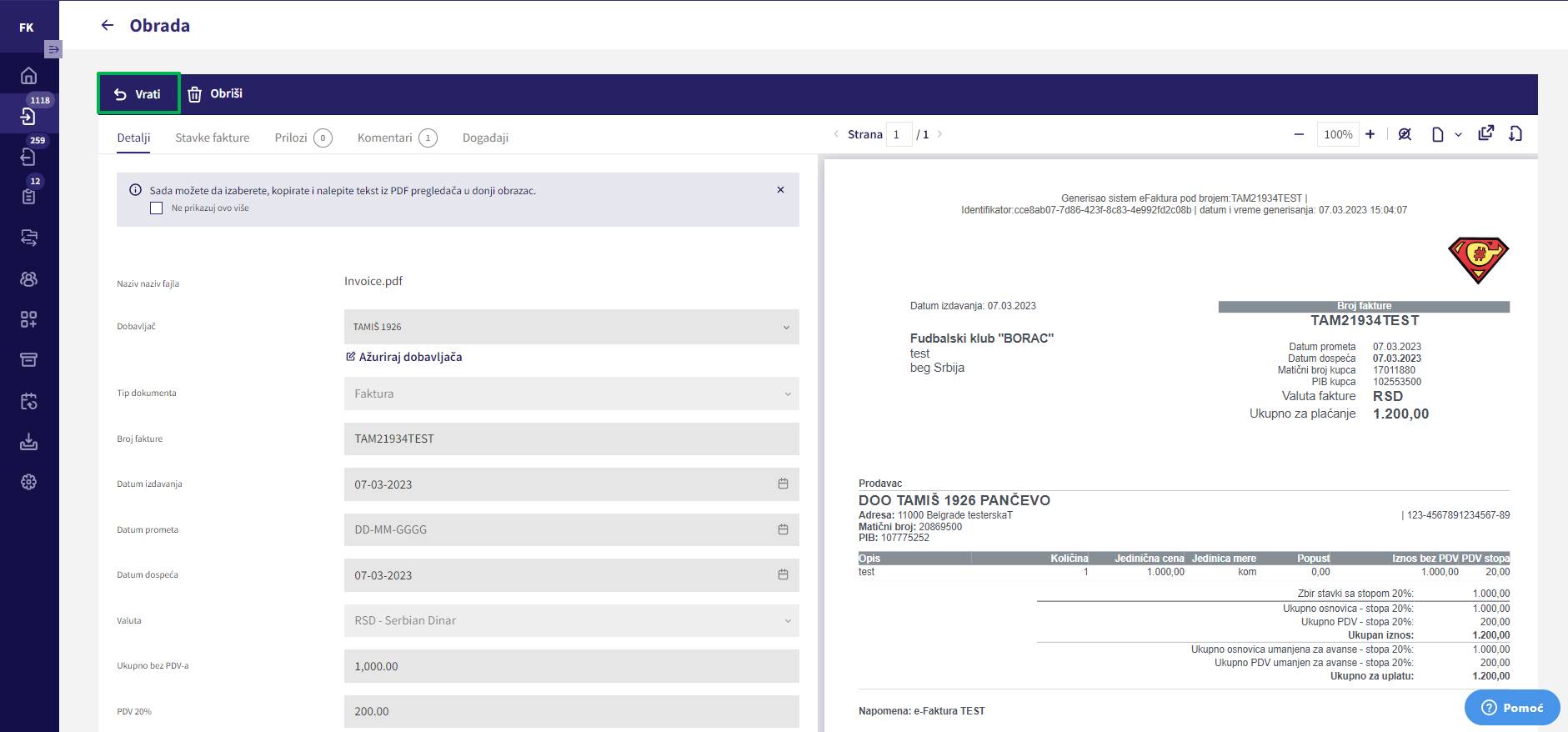Open the settings gear sidebar icon
1568x732 pixels.
tap(28, 482)
